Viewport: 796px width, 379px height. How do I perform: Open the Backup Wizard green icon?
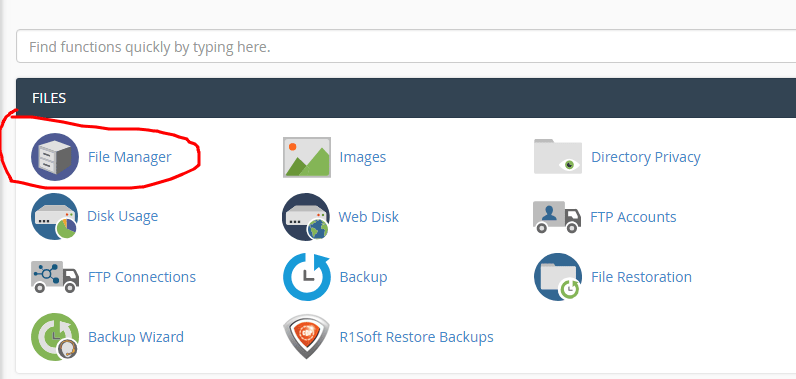tap(55, 337)
